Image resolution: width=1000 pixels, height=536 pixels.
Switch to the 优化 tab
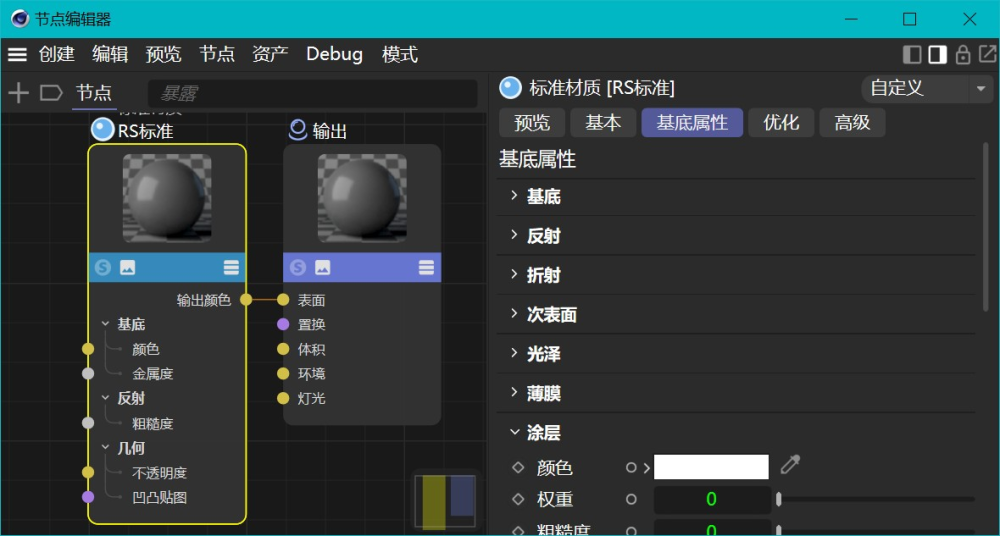pyautogui.click(x=781, y=123)
